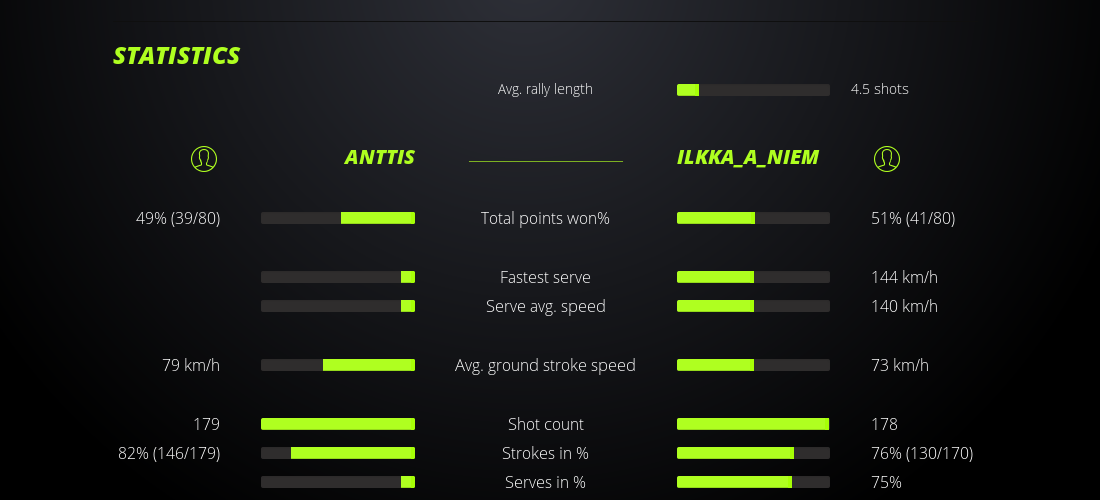Click ILKKA_A_NIEM Serves in % bar
Screen dimensions: 1100x500
[753, 482]
